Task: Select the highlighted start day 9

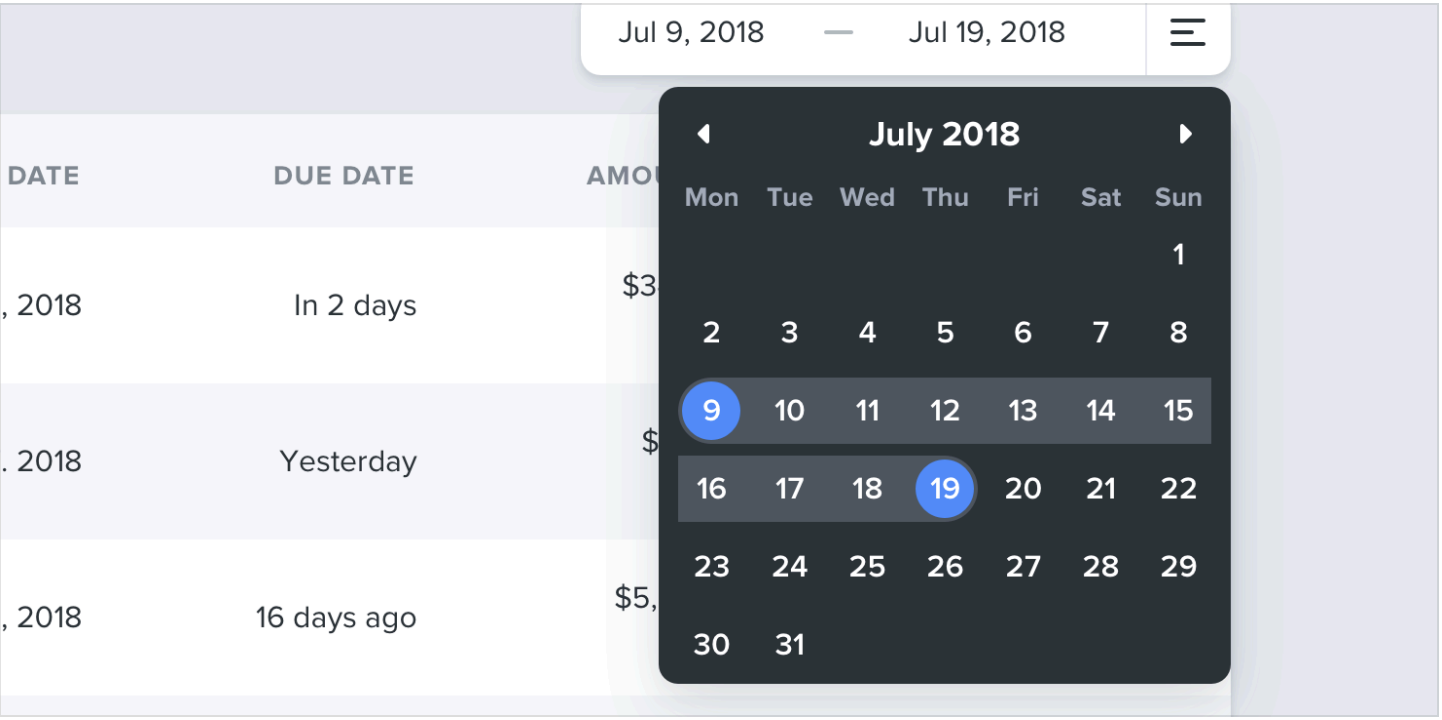Action: 711,411
